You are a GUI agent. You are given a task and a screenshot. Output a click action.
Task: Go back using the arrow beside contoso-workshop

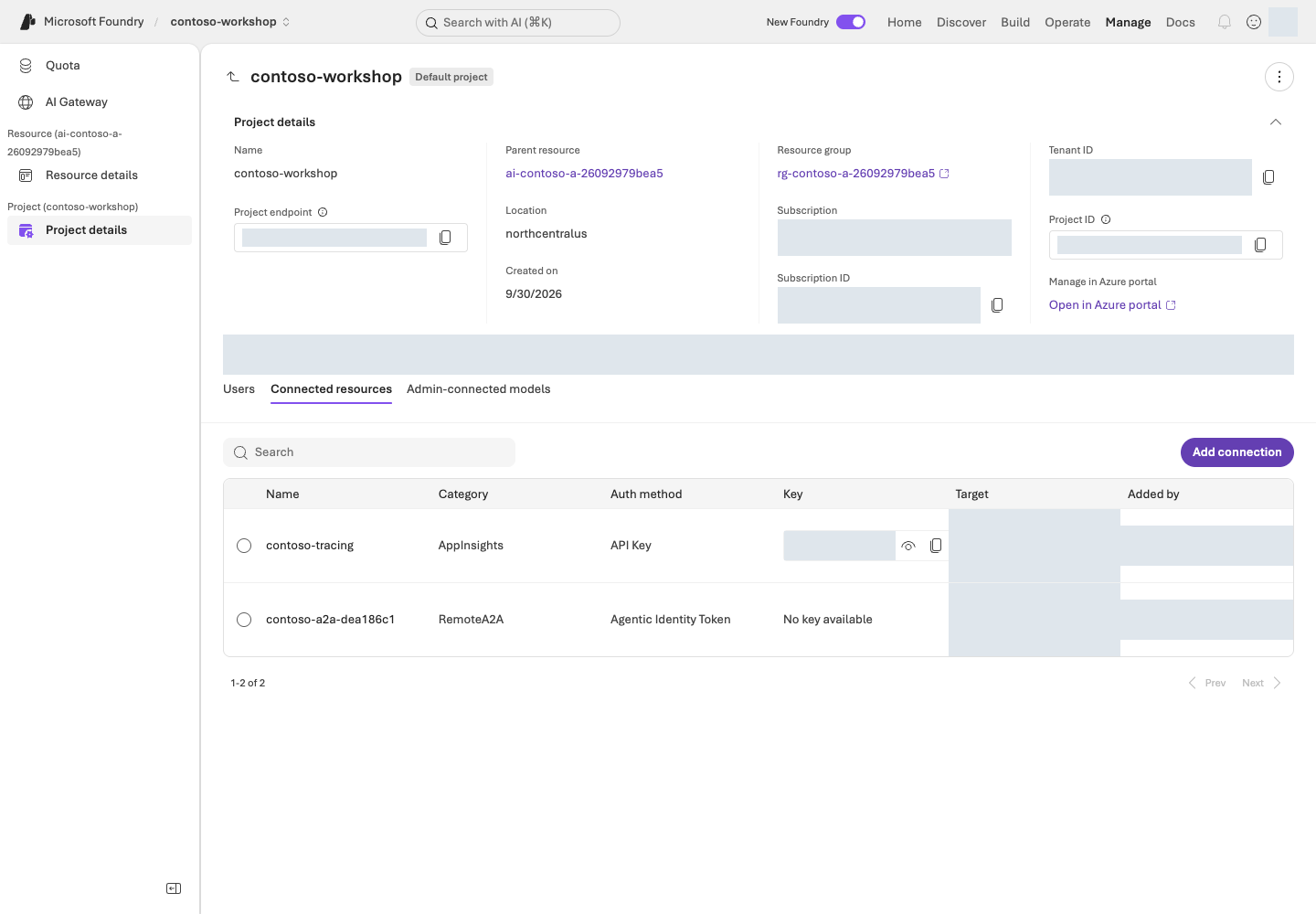(x=233, y=77)
